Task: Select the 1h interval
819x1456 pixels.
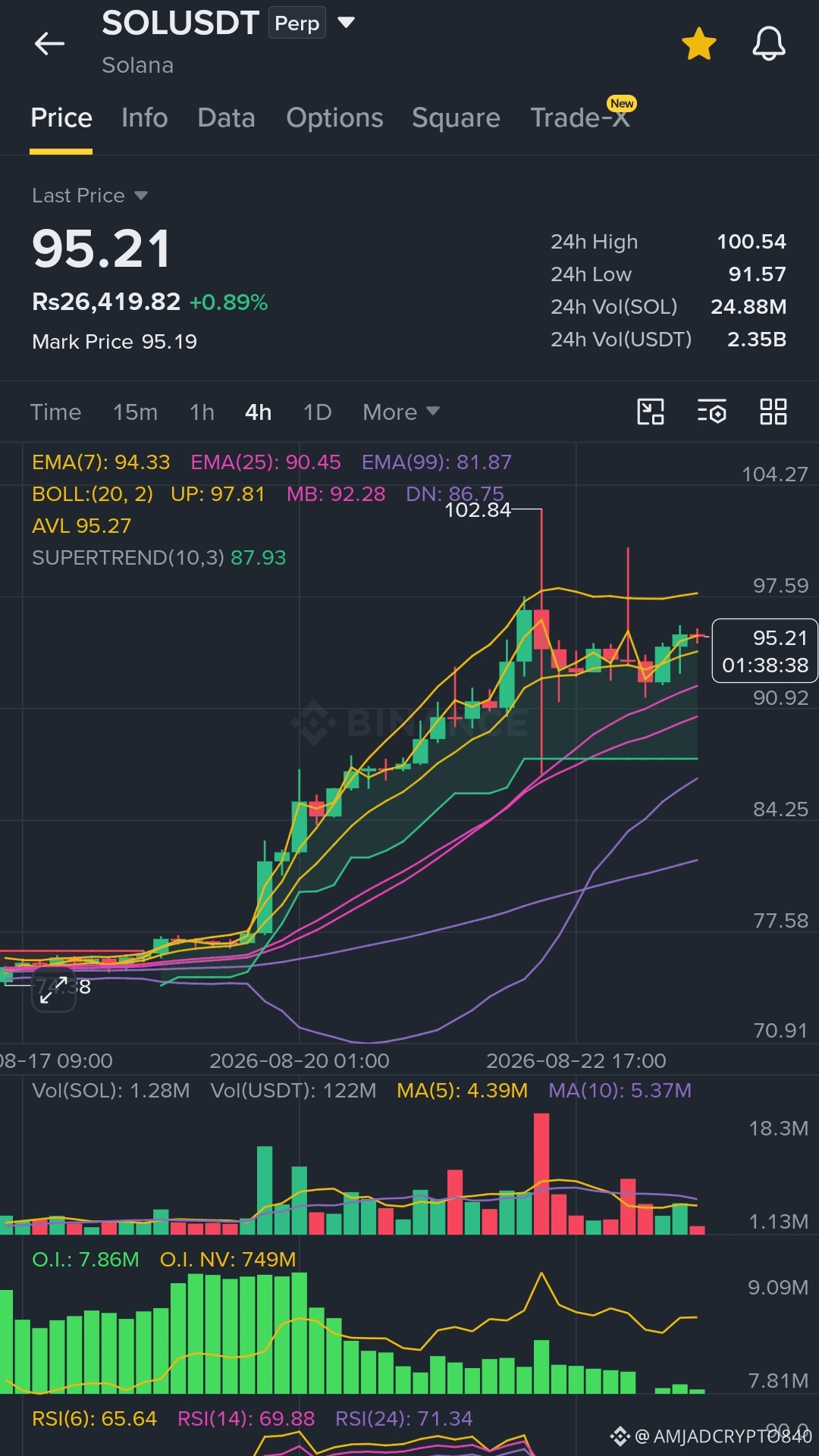Action: [202, 412]
